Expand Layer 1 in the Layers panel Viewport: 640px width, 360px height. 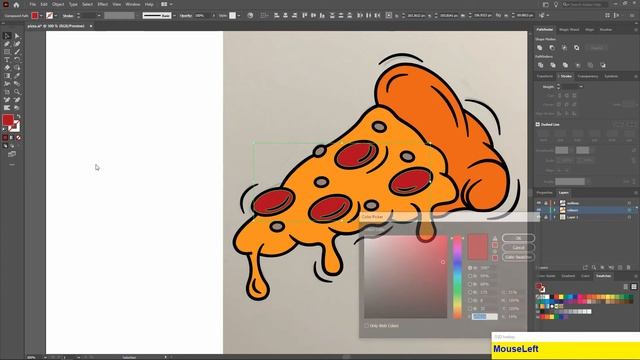tap(554, 218)
